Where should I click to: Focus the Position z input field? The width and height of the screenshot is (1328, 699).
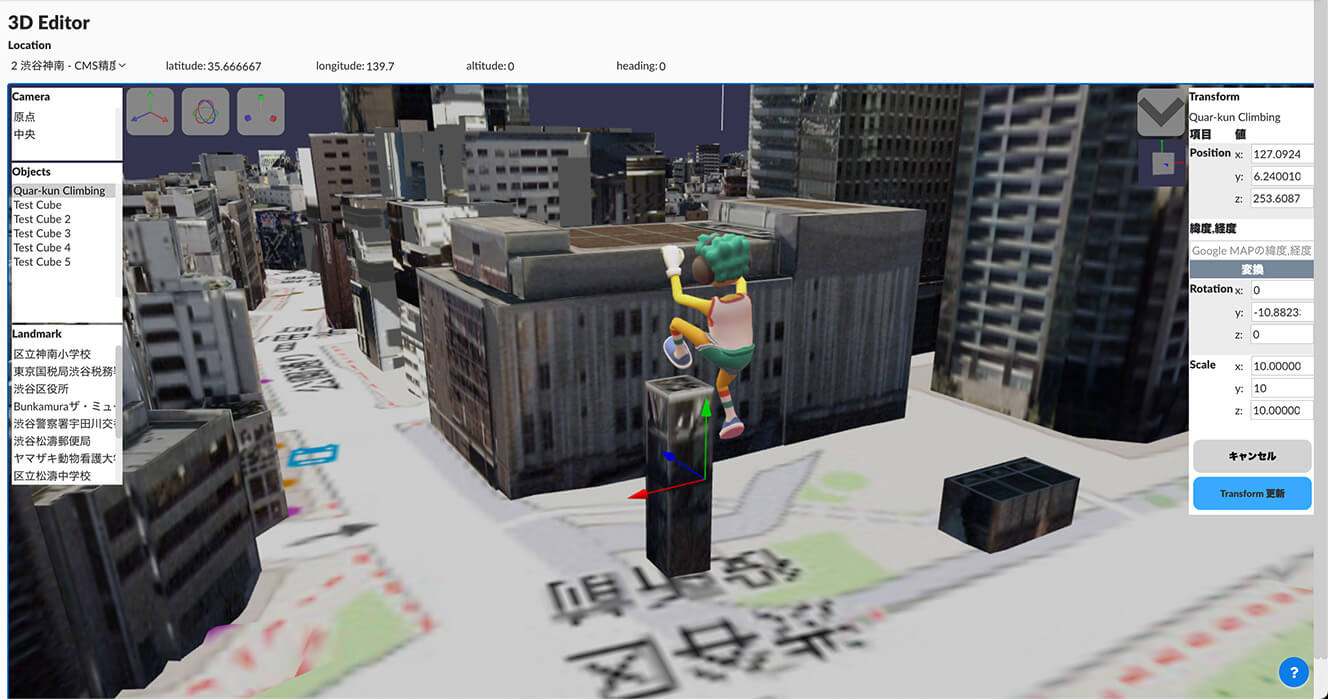click(x=1282, y=199)
